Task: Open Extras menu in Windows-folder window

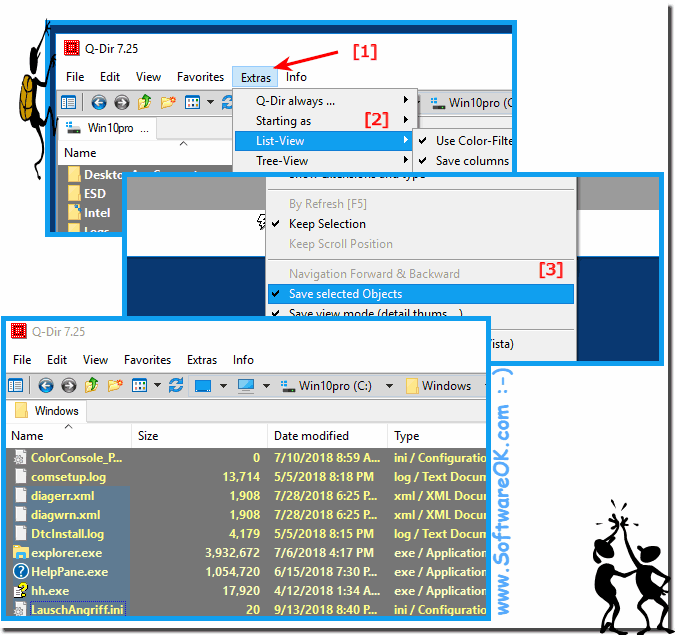Action: click(202, 360)
